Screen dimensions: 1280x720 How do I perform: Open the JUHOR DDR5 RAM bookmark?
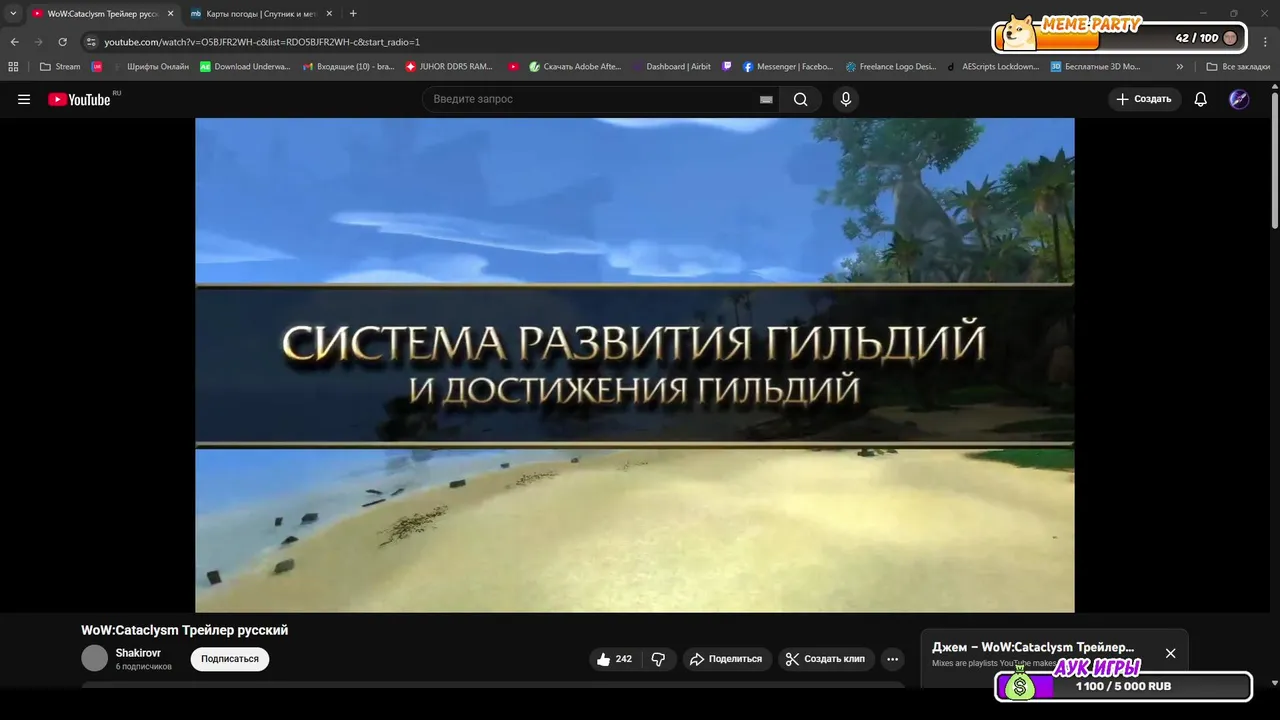[x=451, y=67]
